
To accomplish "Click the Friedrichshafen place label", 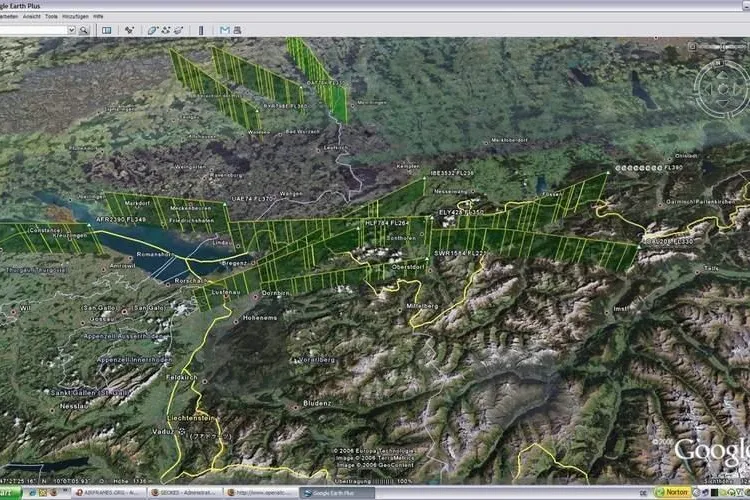I will [x=191, y=221].
